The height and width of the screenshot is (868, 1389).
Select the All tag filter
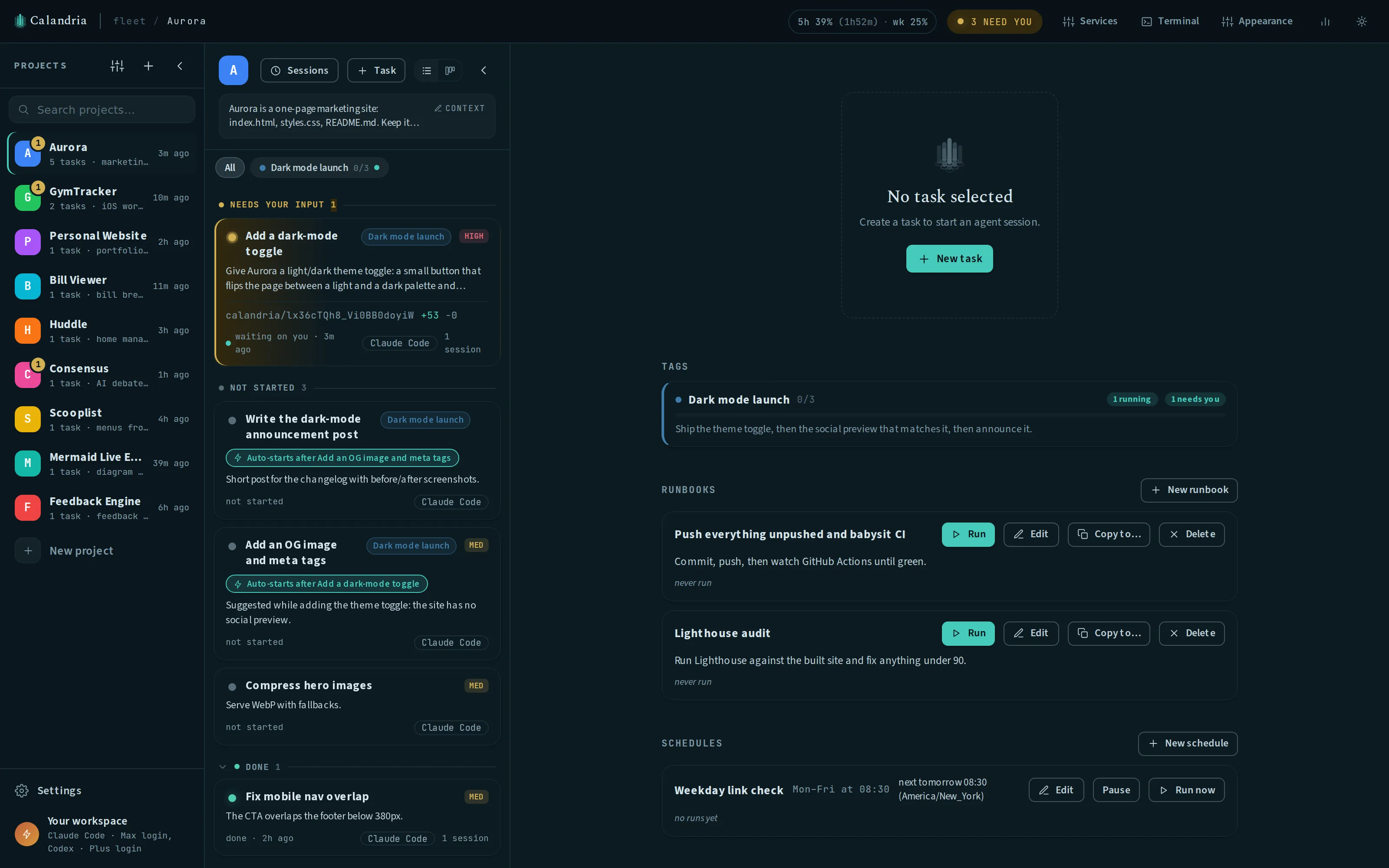[x=230, y=168]
